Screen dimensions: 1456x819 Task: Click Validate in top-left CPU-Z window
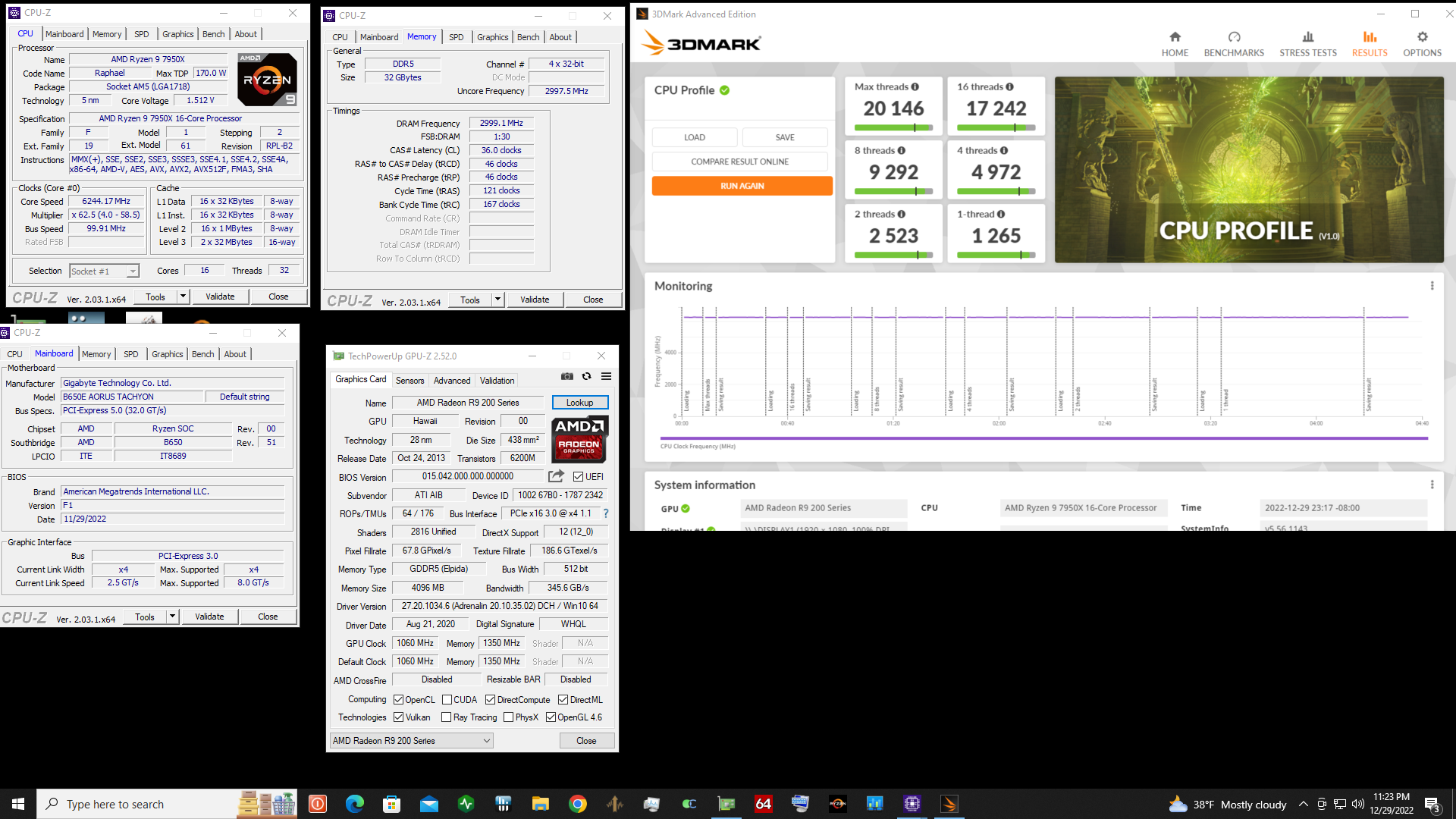coord(220,297)
